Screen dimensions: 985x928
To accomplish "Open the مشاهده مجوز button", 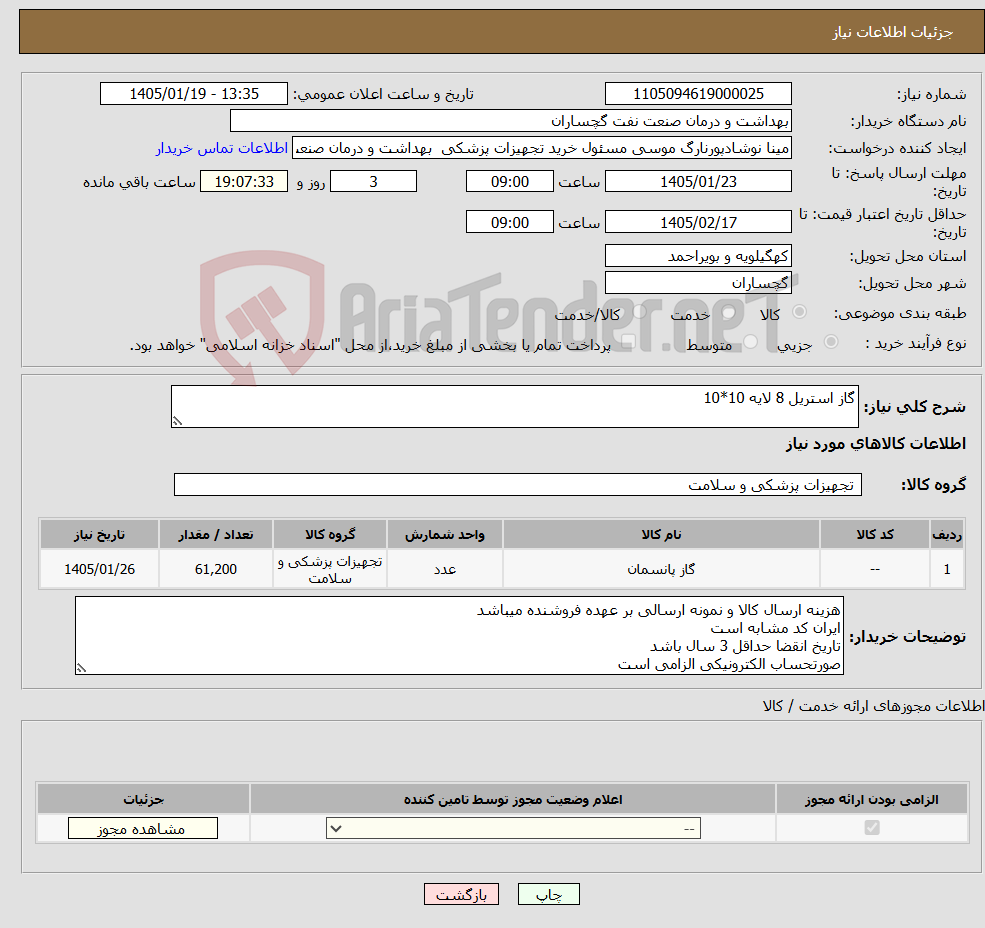I will [143, 828].
